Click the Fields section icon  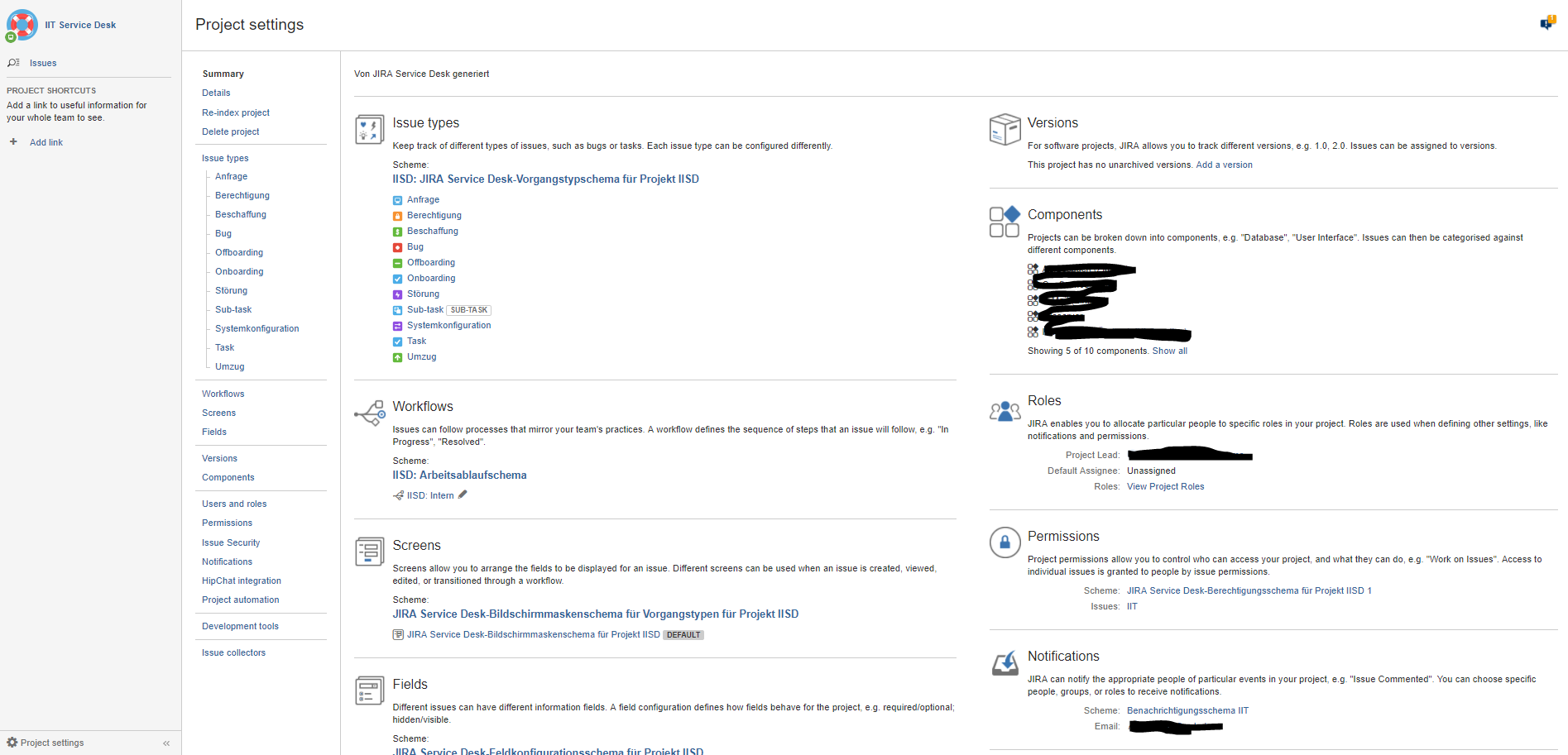[370, 690]
